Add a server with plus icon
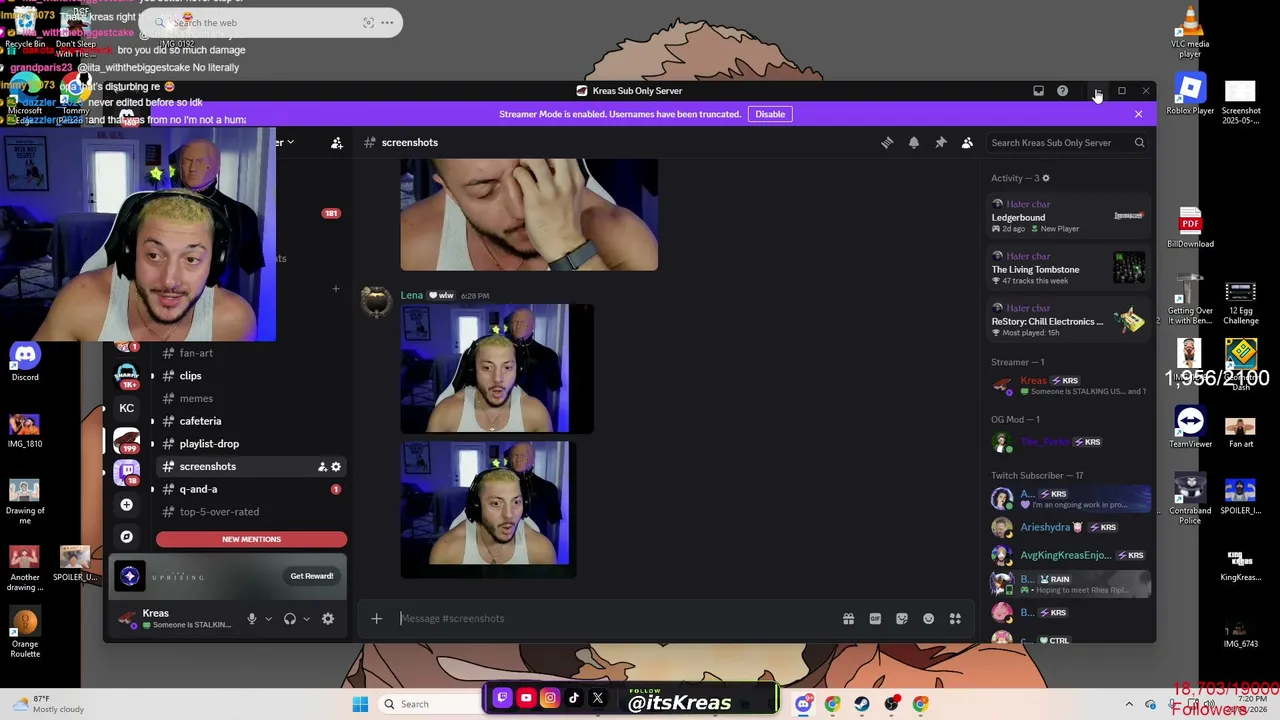Image resolution: width=1280 pixels, height=720 pixels. coord(127,505)
